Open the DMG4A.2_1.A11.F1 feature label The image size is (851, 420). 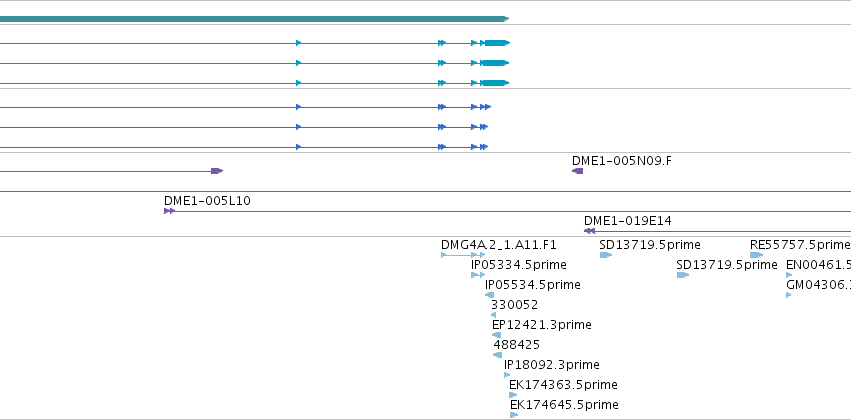(499, 245)
